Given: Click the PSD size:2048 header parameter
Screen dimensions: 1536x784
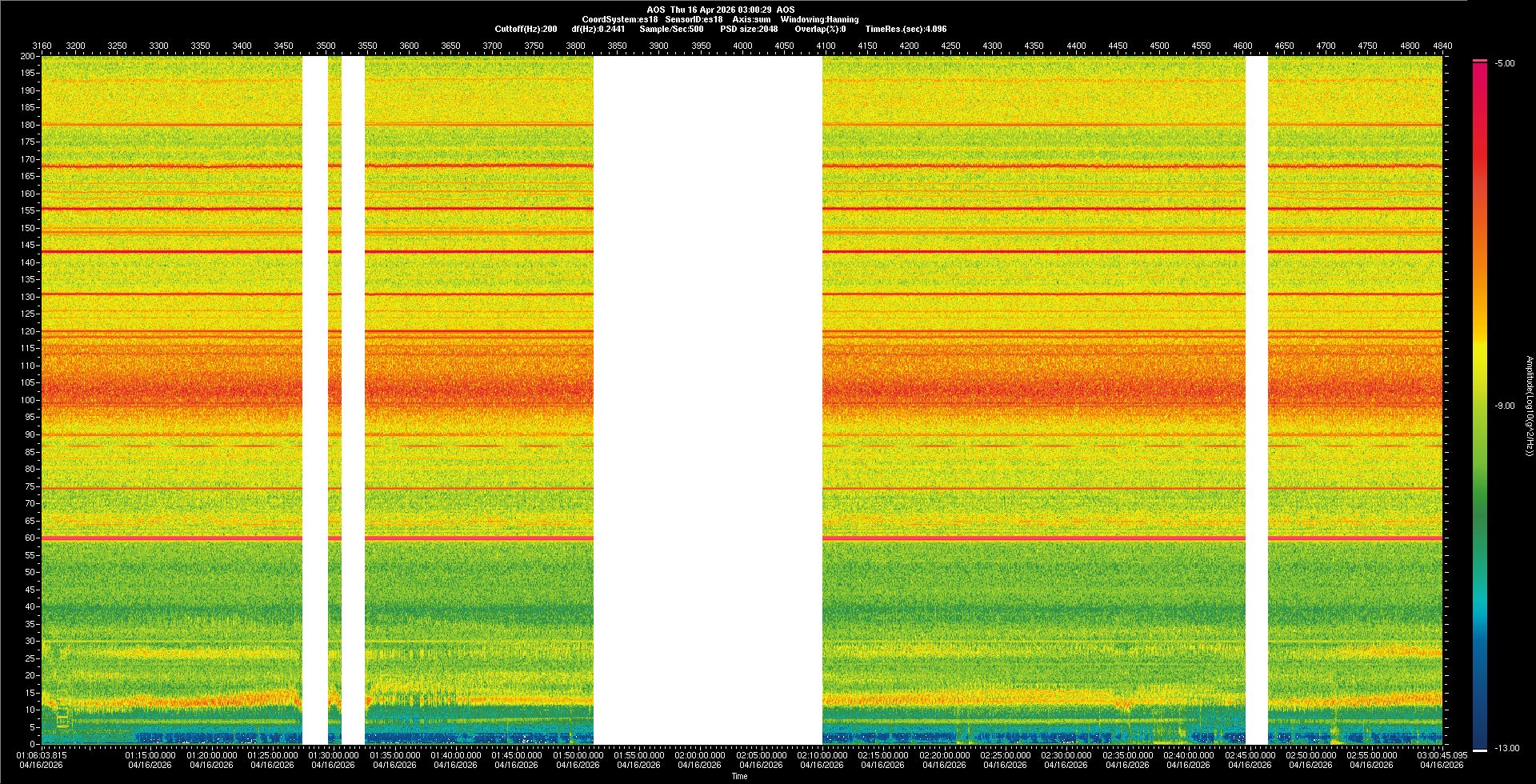Looking at the screenshot, I should click(x=749, y=29).
